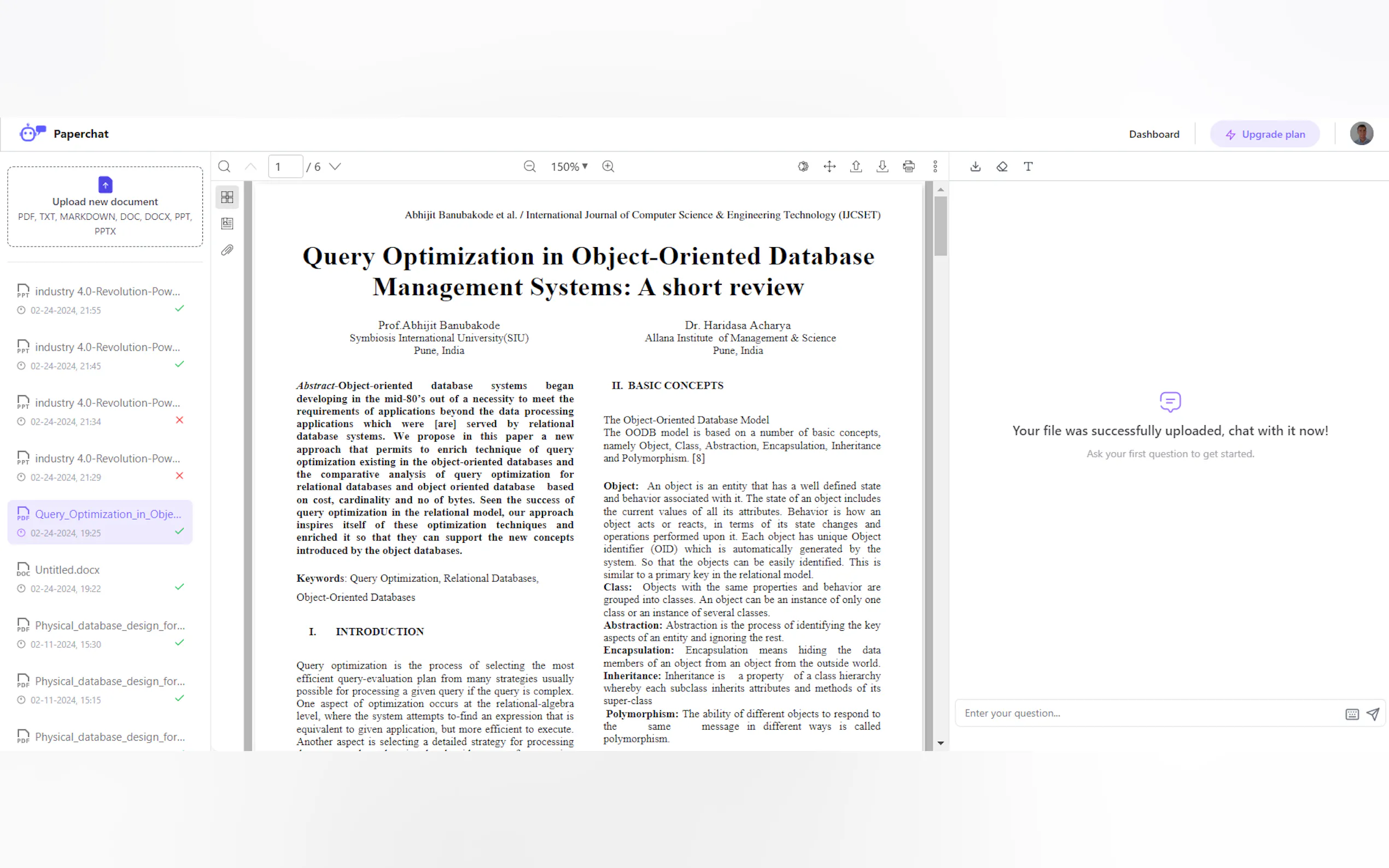Click the PDF vertical scrollbar thumb
This screenshot has width=1389, height=868.
pos(940,226)
